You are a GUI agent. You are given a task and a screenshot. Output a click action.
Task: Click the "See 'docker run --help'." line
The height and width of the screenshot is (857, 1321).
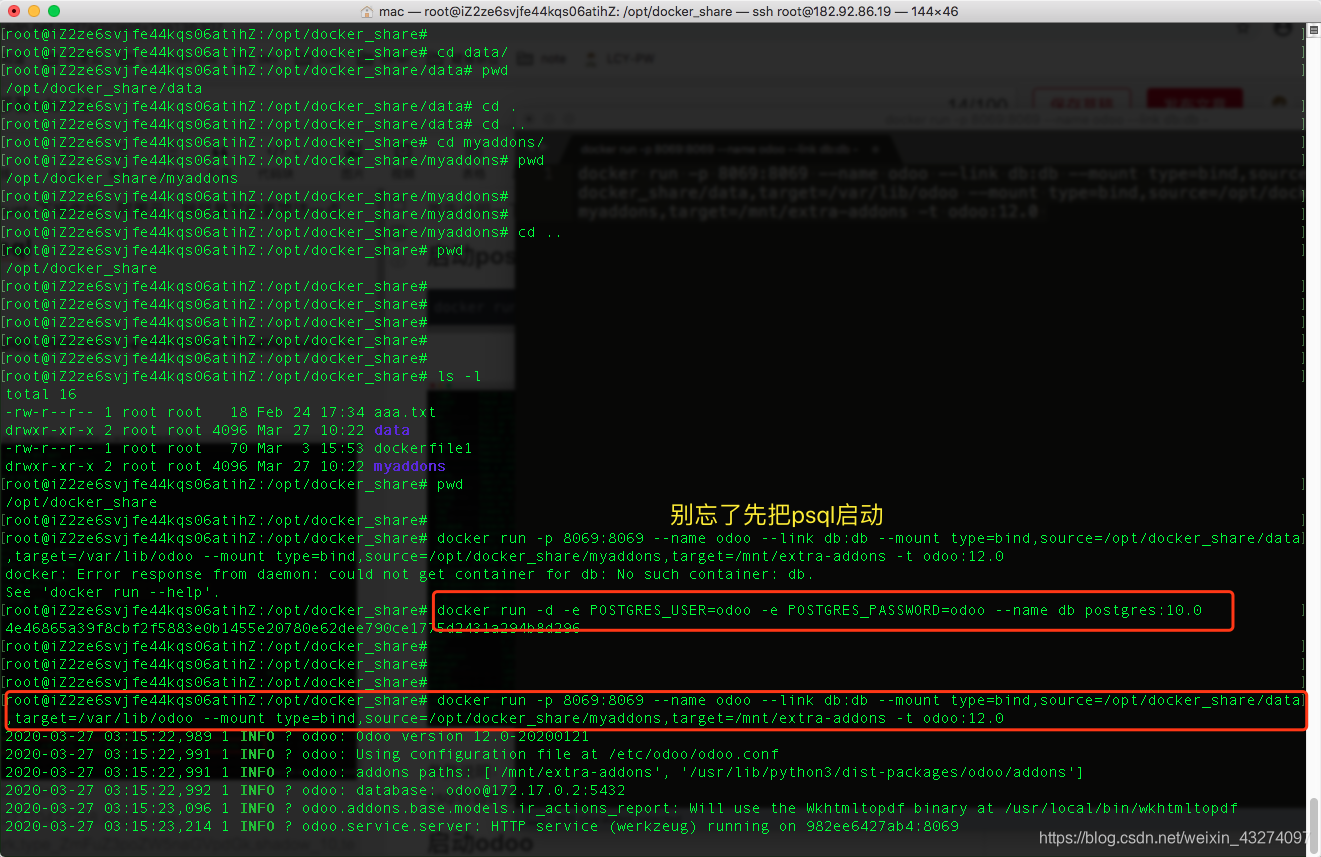click(113, 592)
